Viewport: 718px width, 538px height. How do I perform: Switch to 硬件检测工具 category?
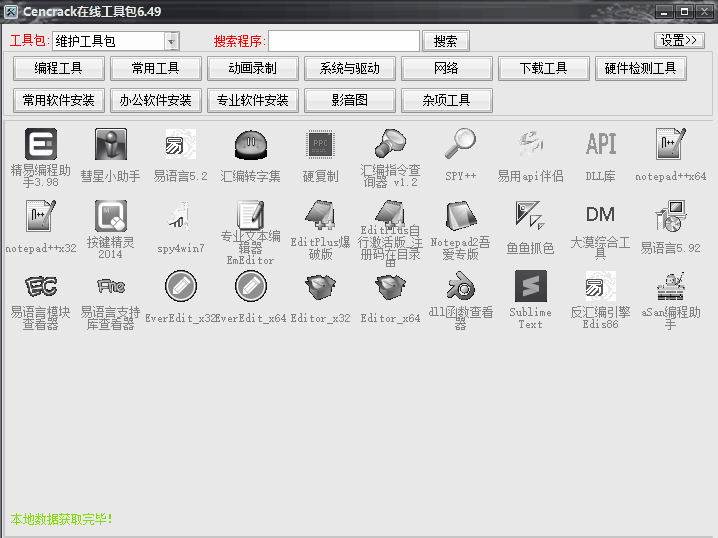(641, 68)
